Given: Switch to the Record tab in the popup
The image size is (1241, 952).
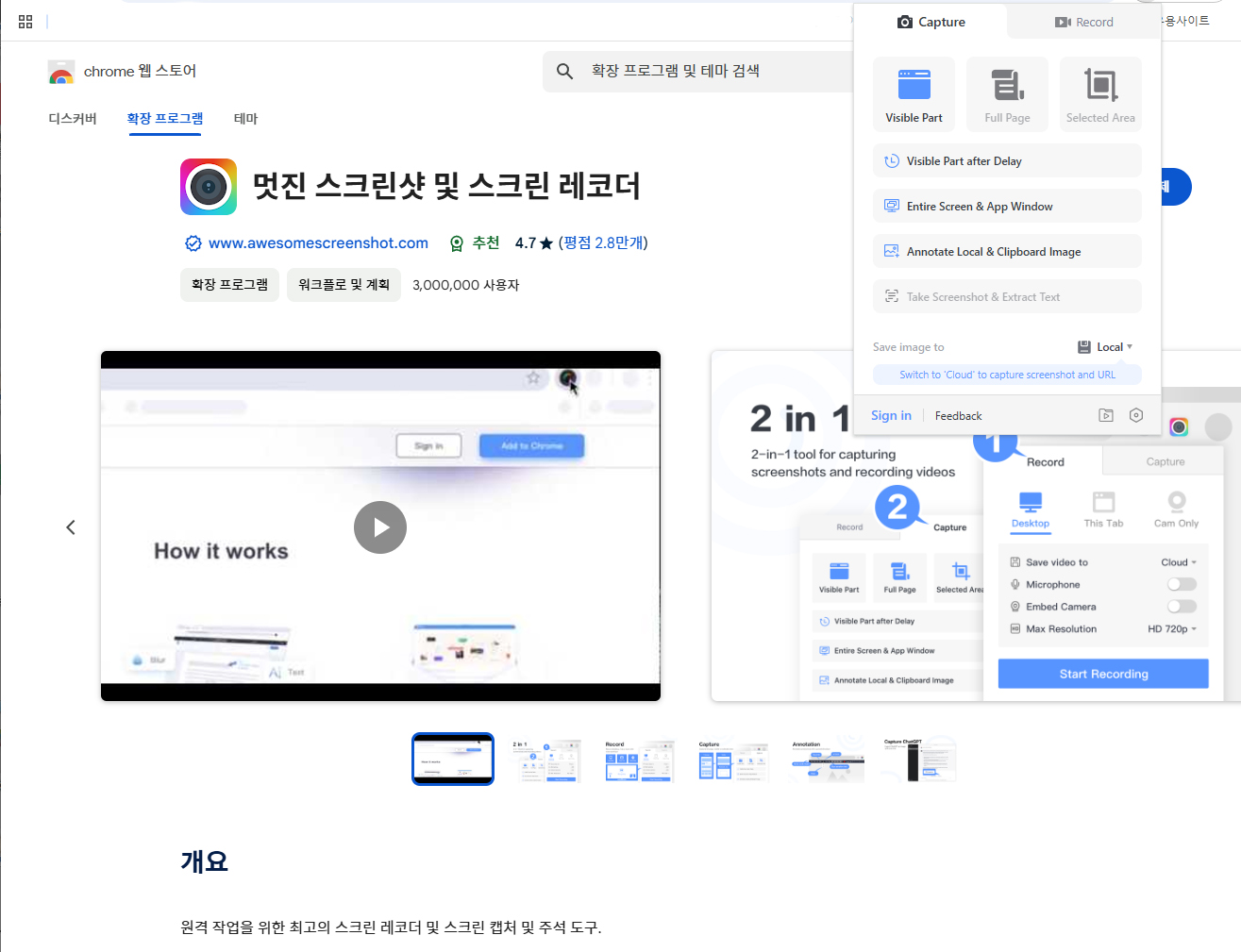Looking at the screenshot, I should click(x=1083, y=22).
